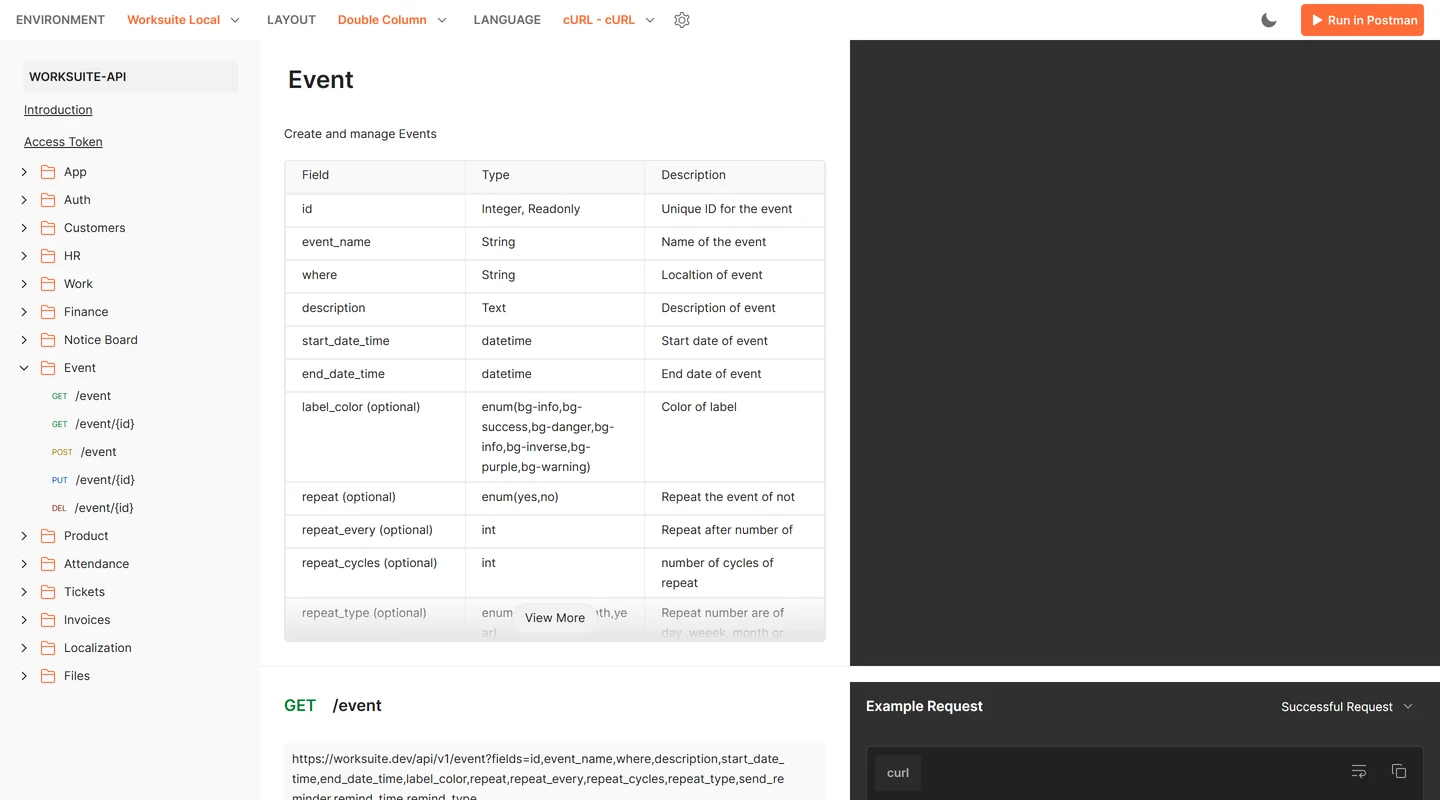The width and height of the screenshot is (1440, 800).
Task: Click the 'label_color (optional)' table cell
Action: coord(375,437)
